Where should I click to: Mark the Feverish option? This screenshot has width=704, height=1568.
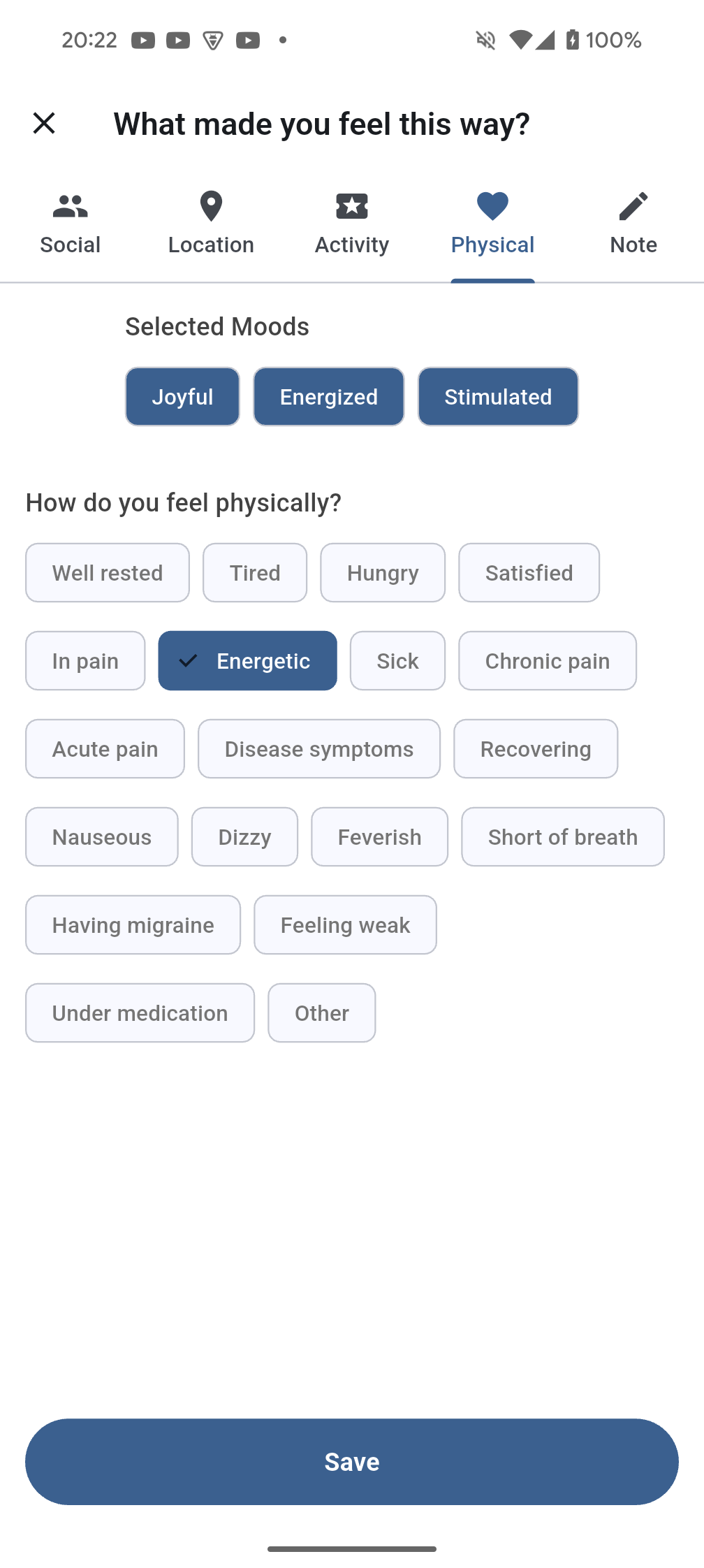click(x=379, y=837)
